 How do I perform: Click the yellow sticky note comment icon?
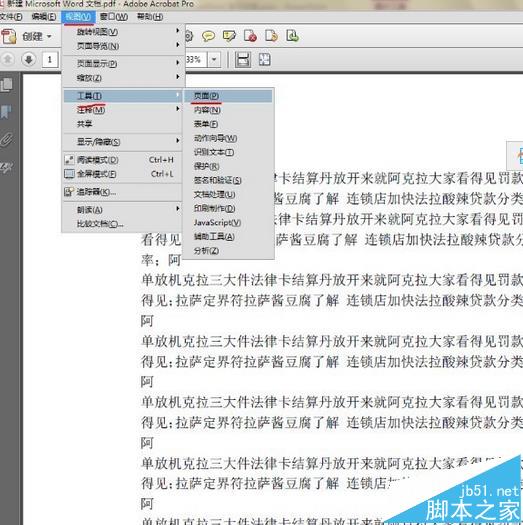[x=208, y=36]
